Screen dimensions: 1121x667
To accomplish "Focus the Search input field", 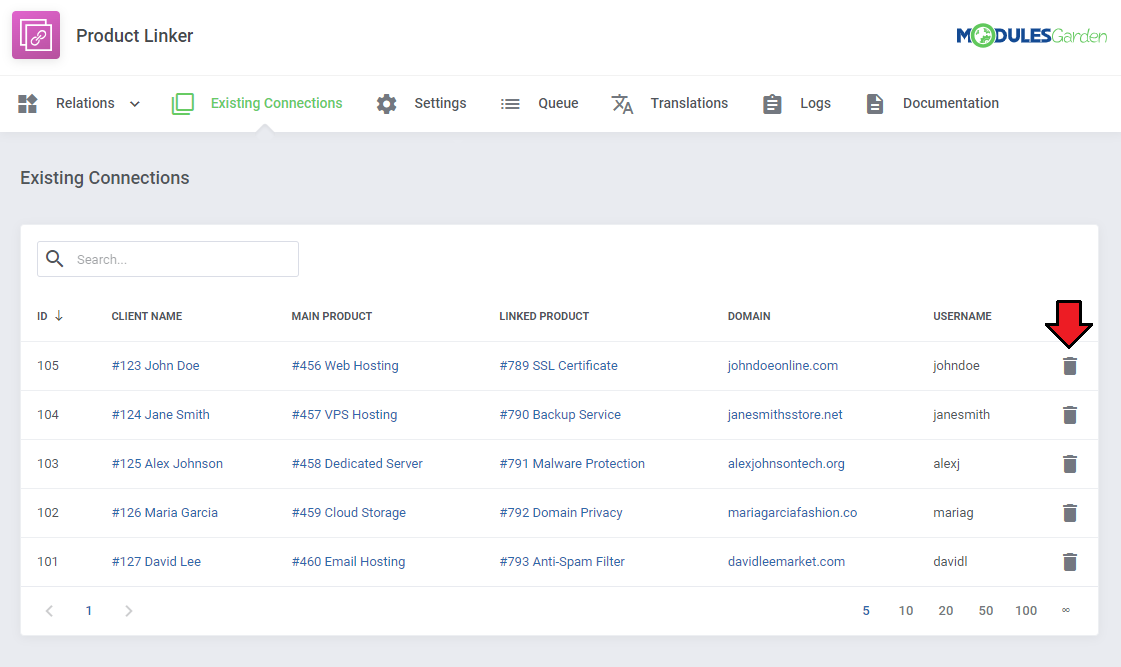I will (x=168, y=259).
